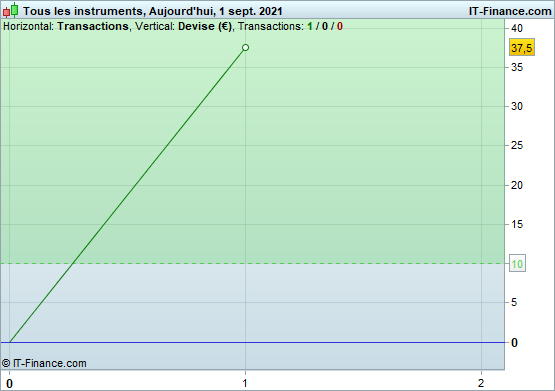Click the green 10 threshold label
555x391 pixels.
click(517, 263)
